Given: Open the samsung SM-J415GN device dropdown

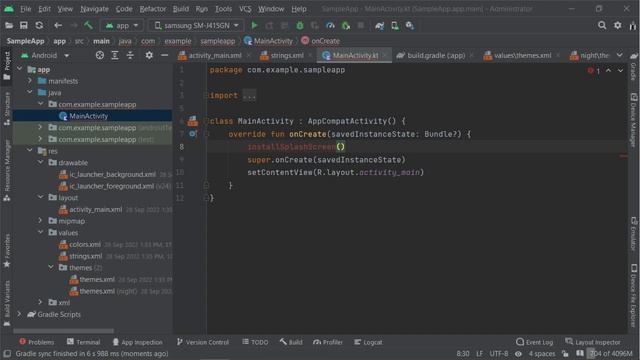Looking at the screenshot, I should point(196,25).
